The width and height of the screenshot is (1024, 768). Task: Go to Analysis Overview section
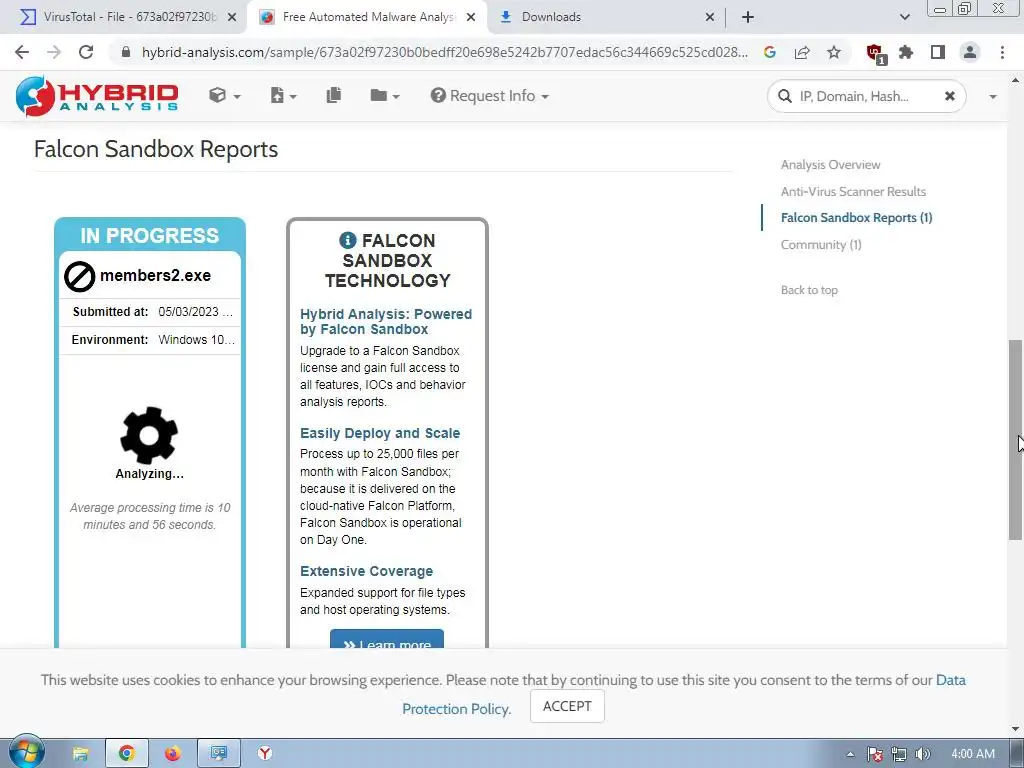[830, 165]
